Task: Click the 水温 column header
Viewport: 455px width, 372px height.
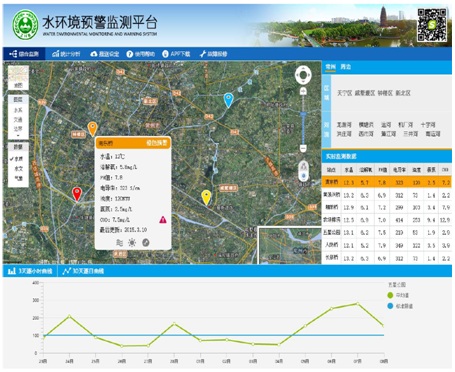Action: pos(349,170)
